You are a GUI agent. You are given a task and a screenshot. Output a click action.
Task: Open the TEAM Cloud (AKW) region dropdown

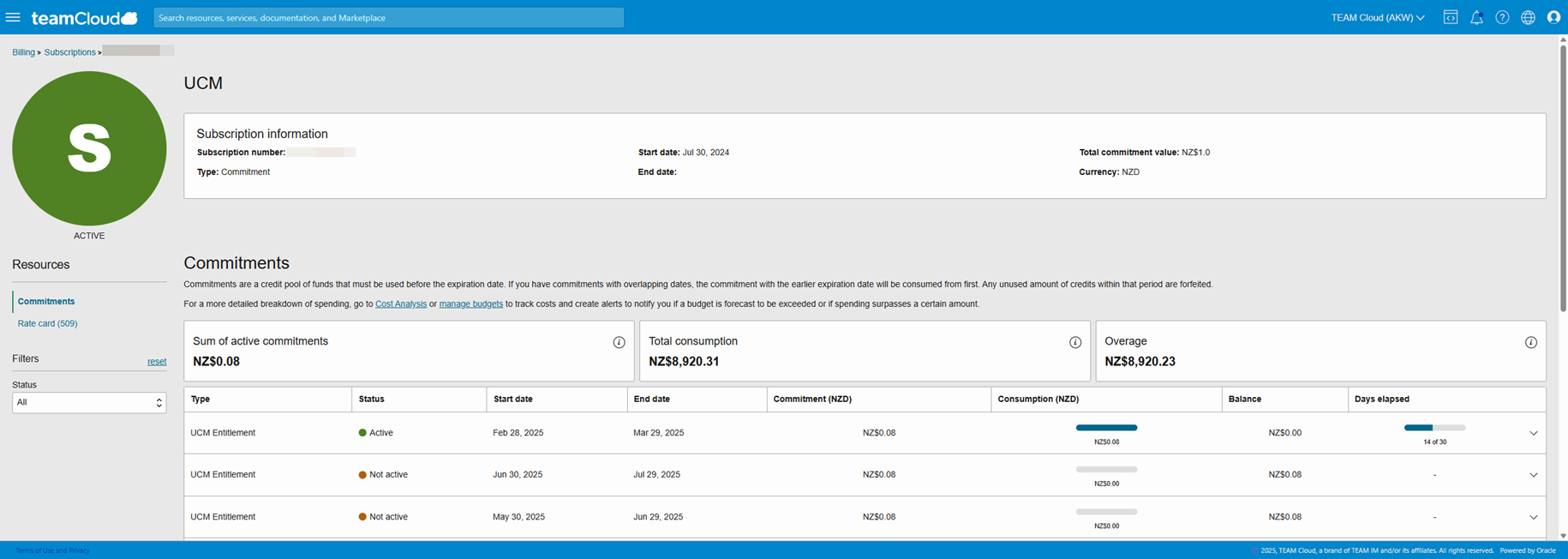coord(1378,17)
